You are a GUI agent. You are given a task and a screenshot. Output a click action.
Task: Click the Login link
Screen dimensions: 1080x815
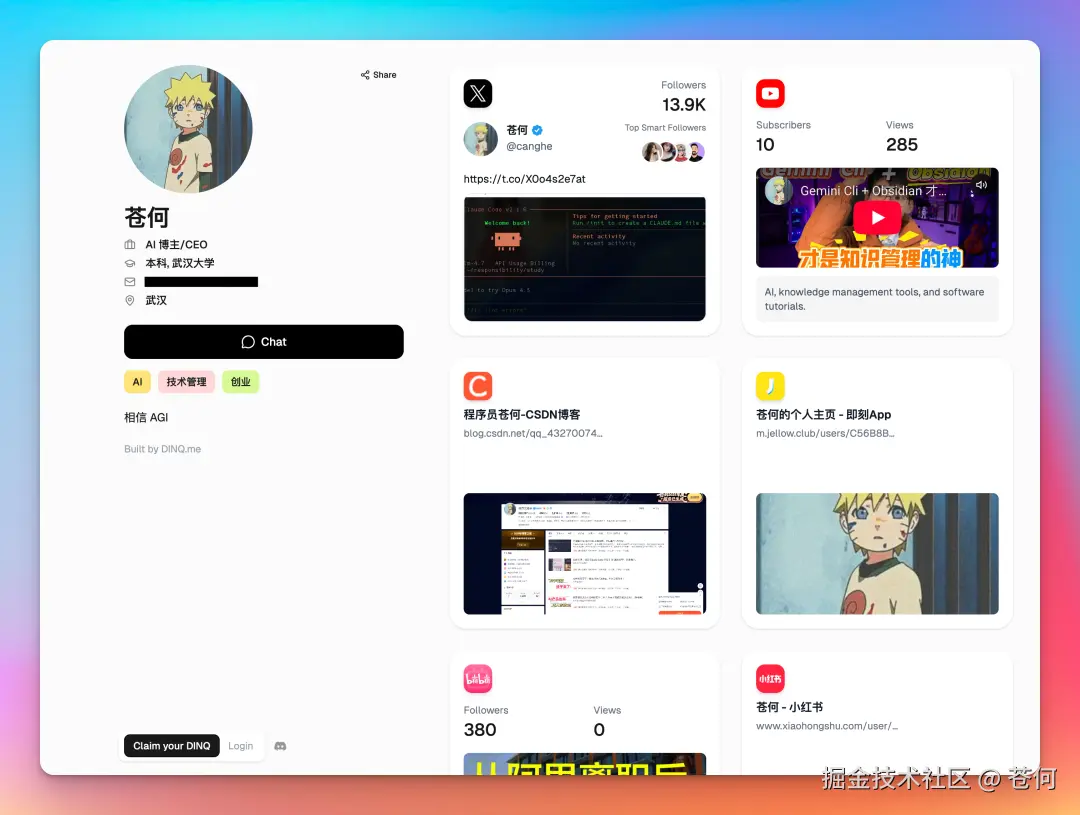pos(240,746)
